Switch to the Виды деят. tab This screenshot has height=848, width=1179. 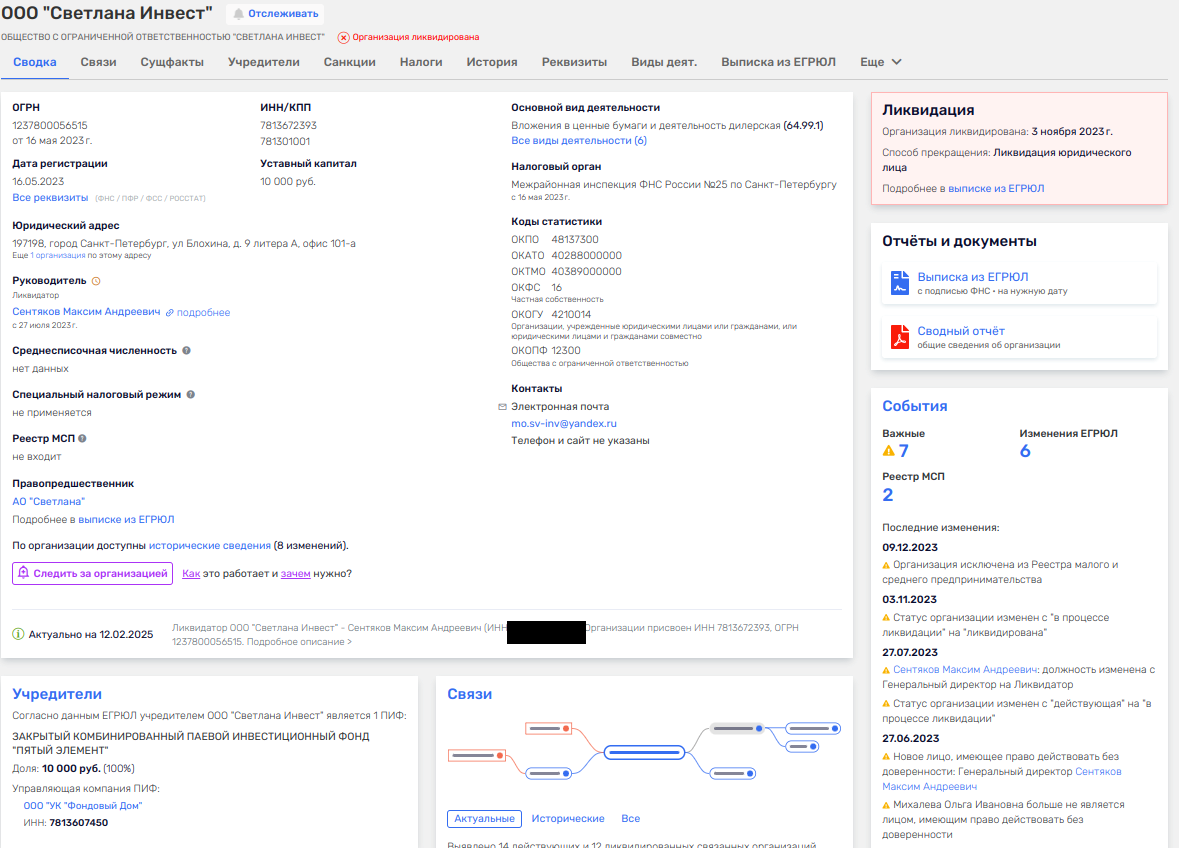pyautogui.click(x=664, y=62)
